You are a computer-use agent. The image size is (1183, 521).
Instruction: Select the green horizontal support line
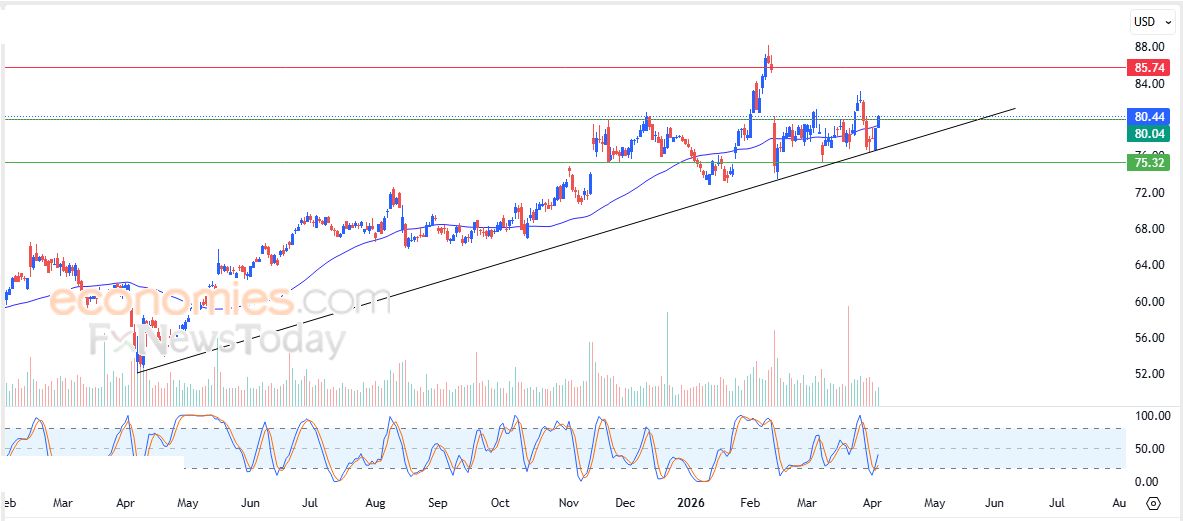(400, 162)
